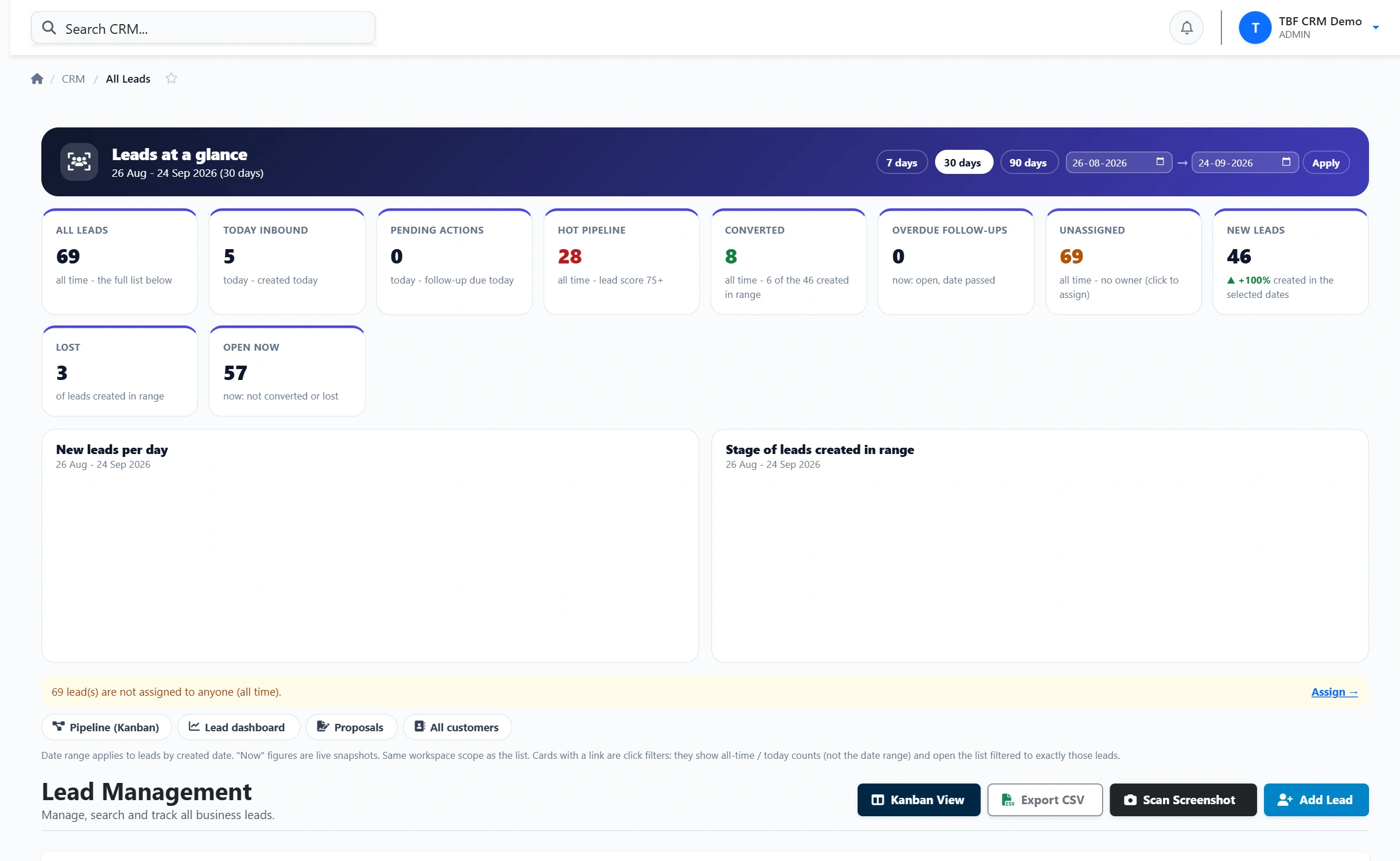1400x861 pixels.
Task: Open the Hot Pipeline stat card
Action: pos(621,262)
